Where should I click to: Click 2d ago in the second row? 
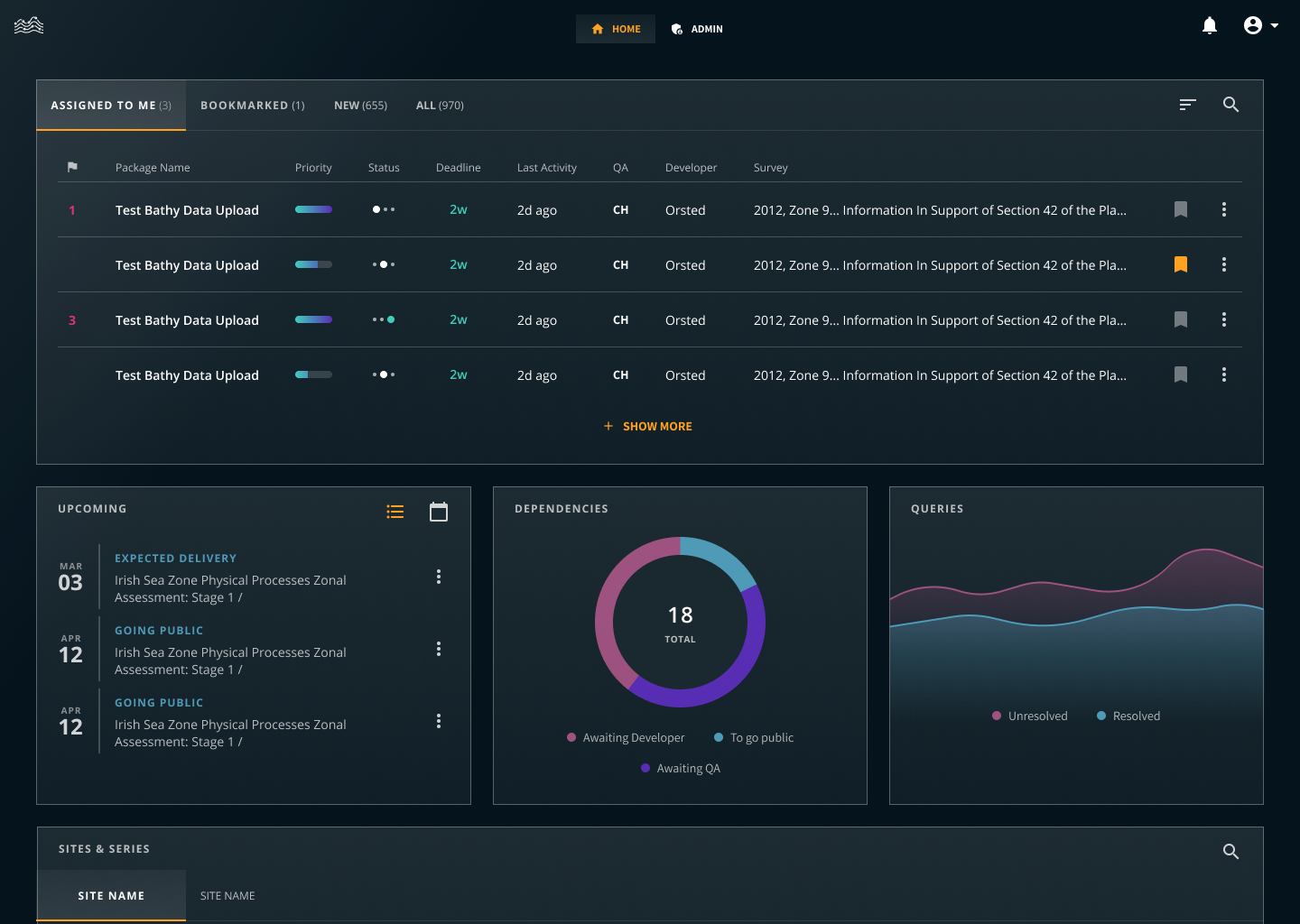tap(536, 265)
